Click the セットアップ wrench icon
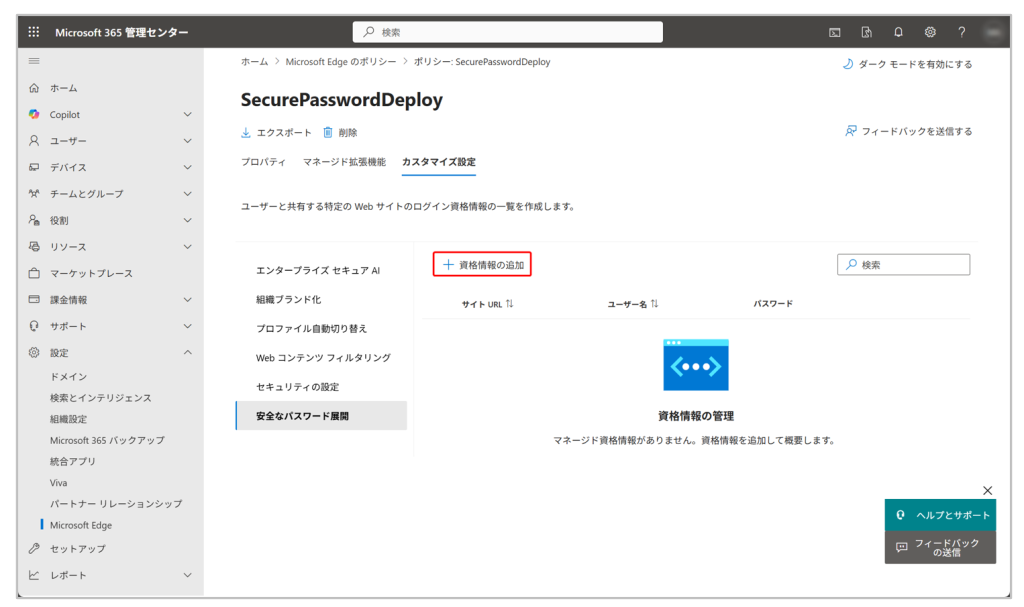Image resolution: width=1024 pixels, height=607 pixels. tap(34, 548)
